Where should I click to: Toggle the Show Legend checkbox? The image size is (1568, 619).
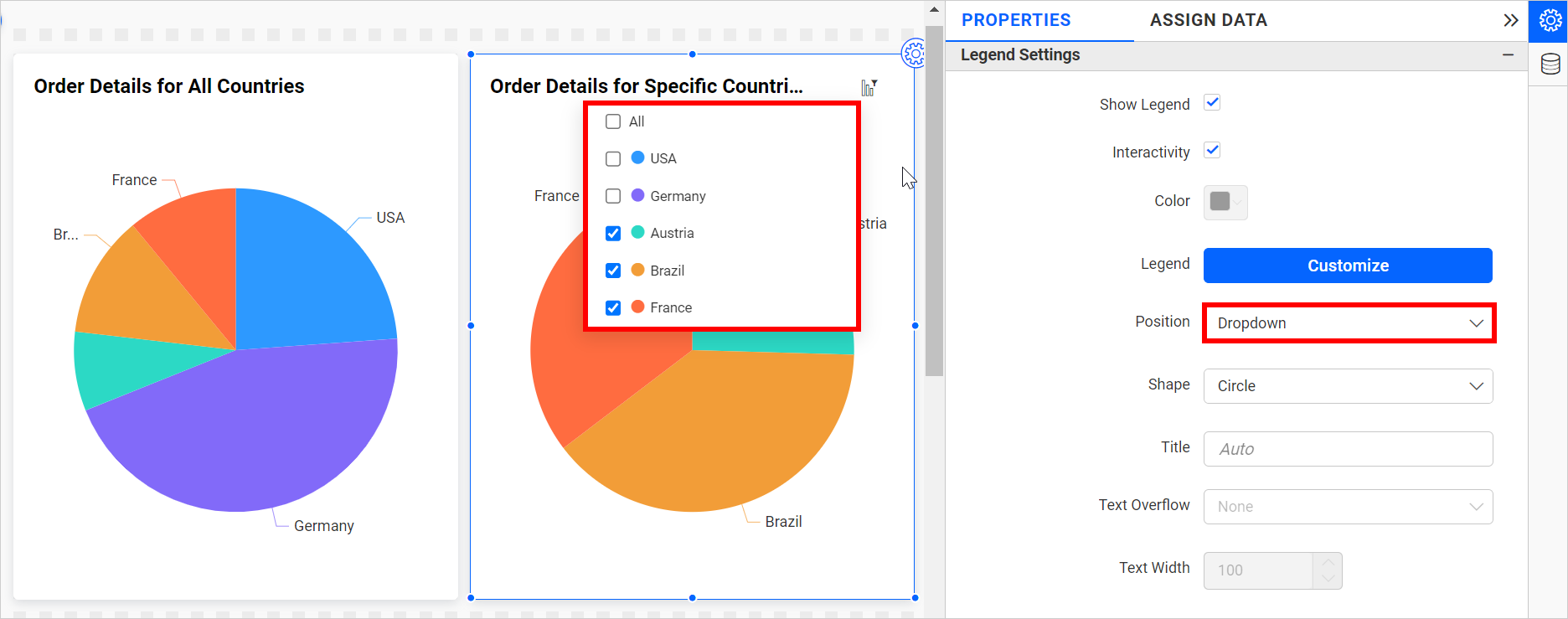tap(1212, 103)
